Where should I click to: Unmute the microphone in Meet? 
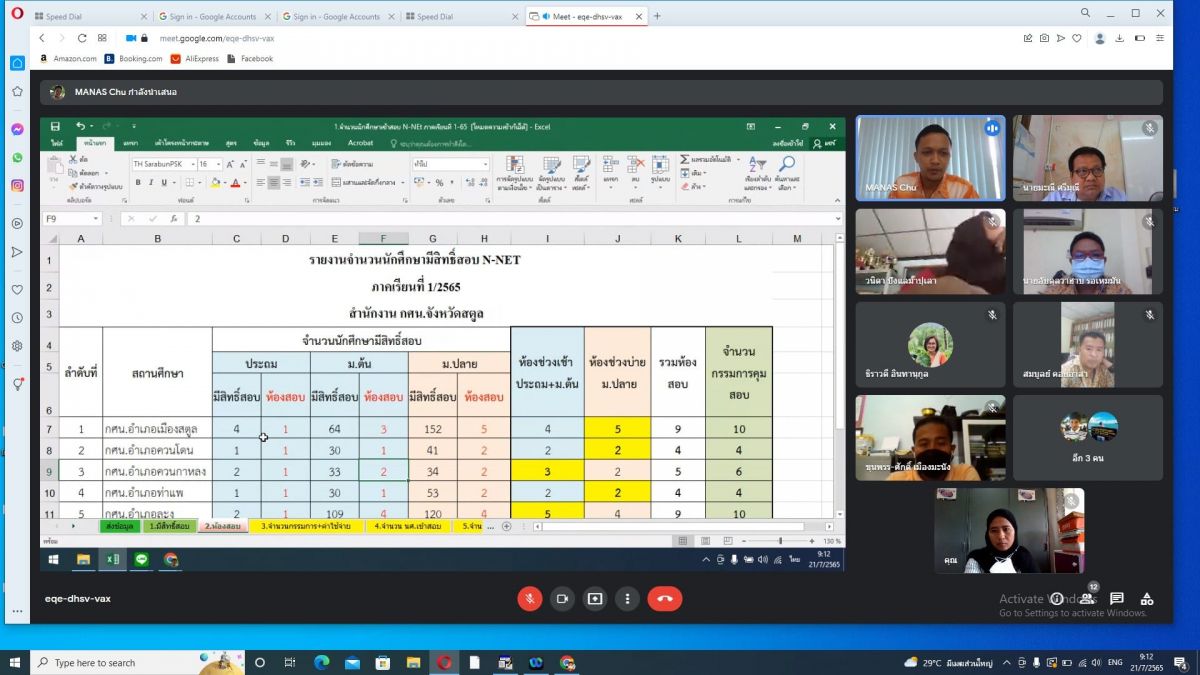tap(529, 598)
